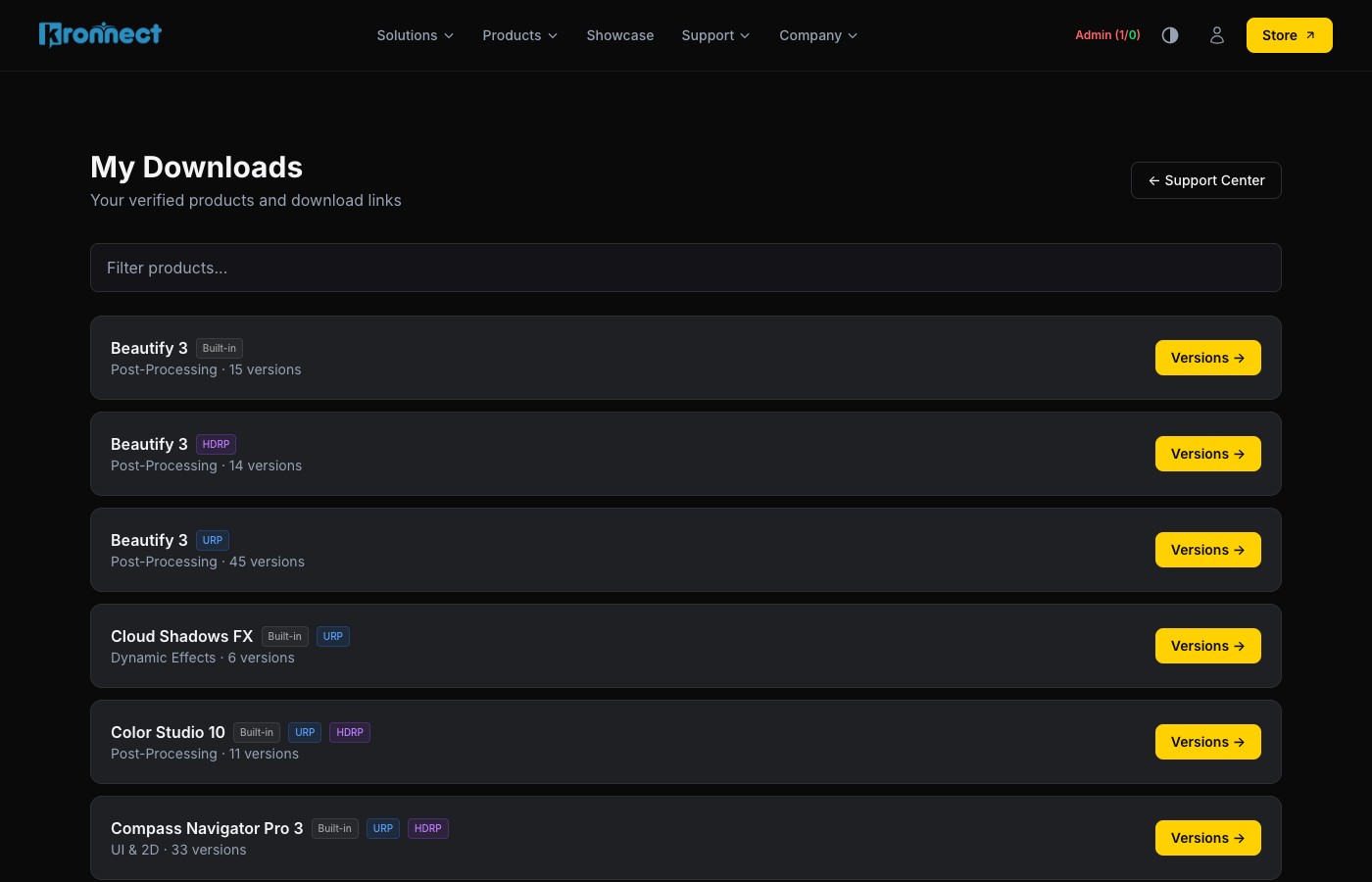Screen dimensions: 1372x882
Task: Open the Admin (1/0) link
Action: [1107, 34]
